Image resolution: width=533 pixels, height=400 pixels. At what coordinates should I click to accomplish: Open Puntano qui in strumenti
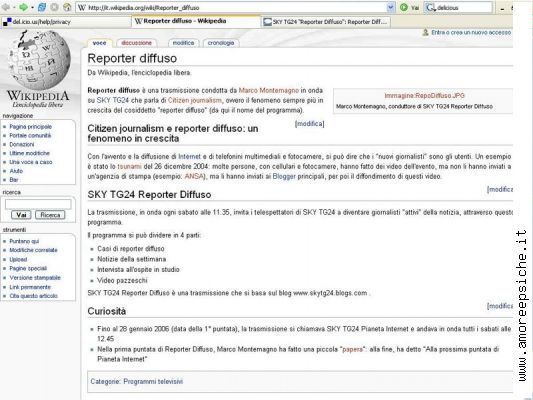[x=24, y=241]
